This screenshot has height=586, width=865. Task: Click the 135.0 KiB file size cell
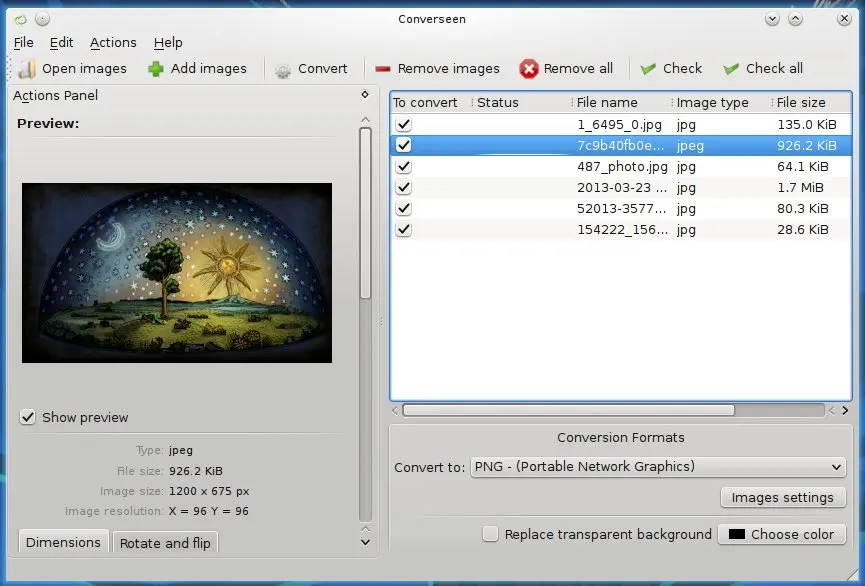click(807, 125)
